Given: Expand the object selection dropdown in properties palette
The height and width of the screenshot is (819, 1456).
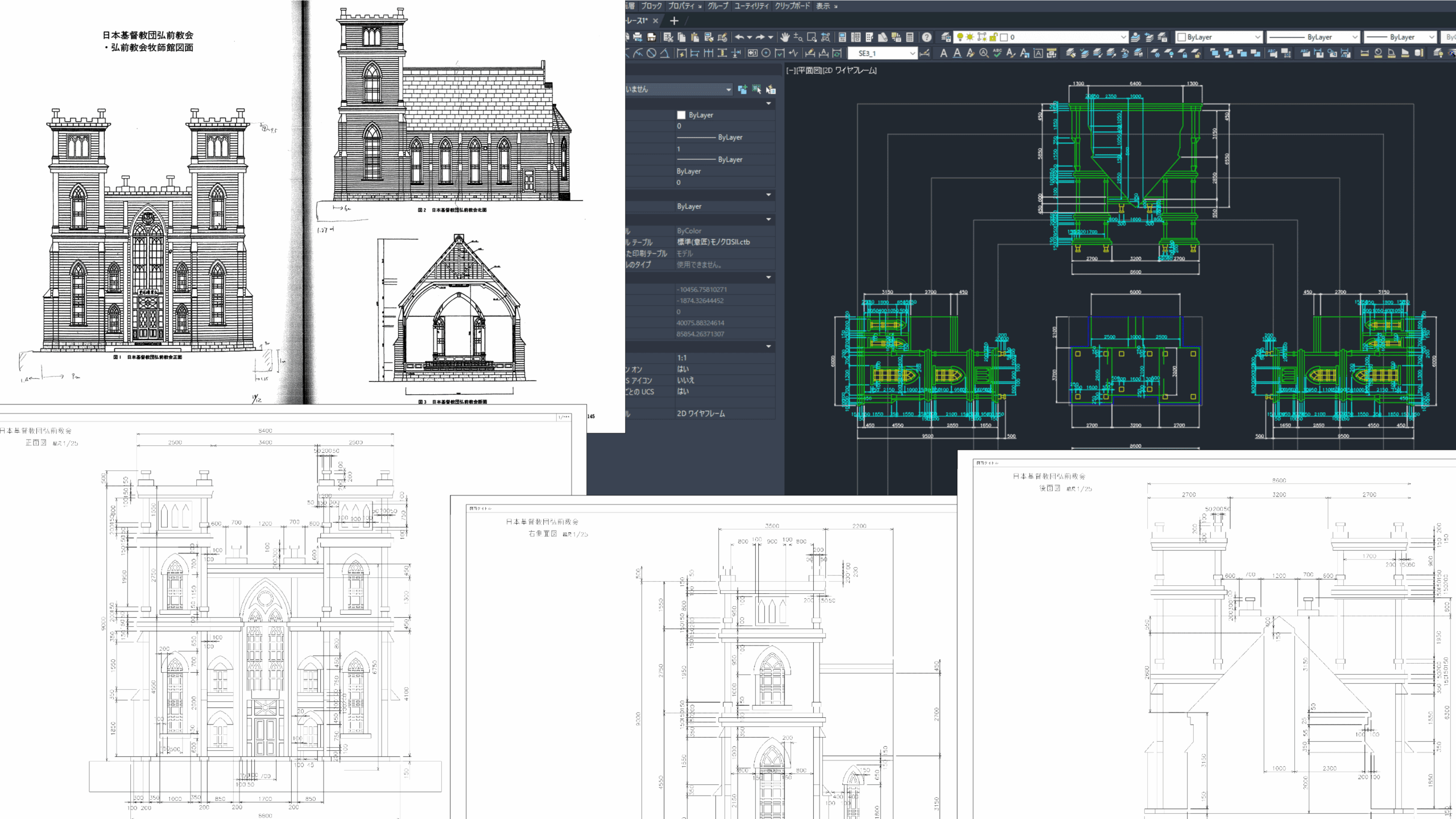Looking at the screenshot, I should click(x=728, y=89).
